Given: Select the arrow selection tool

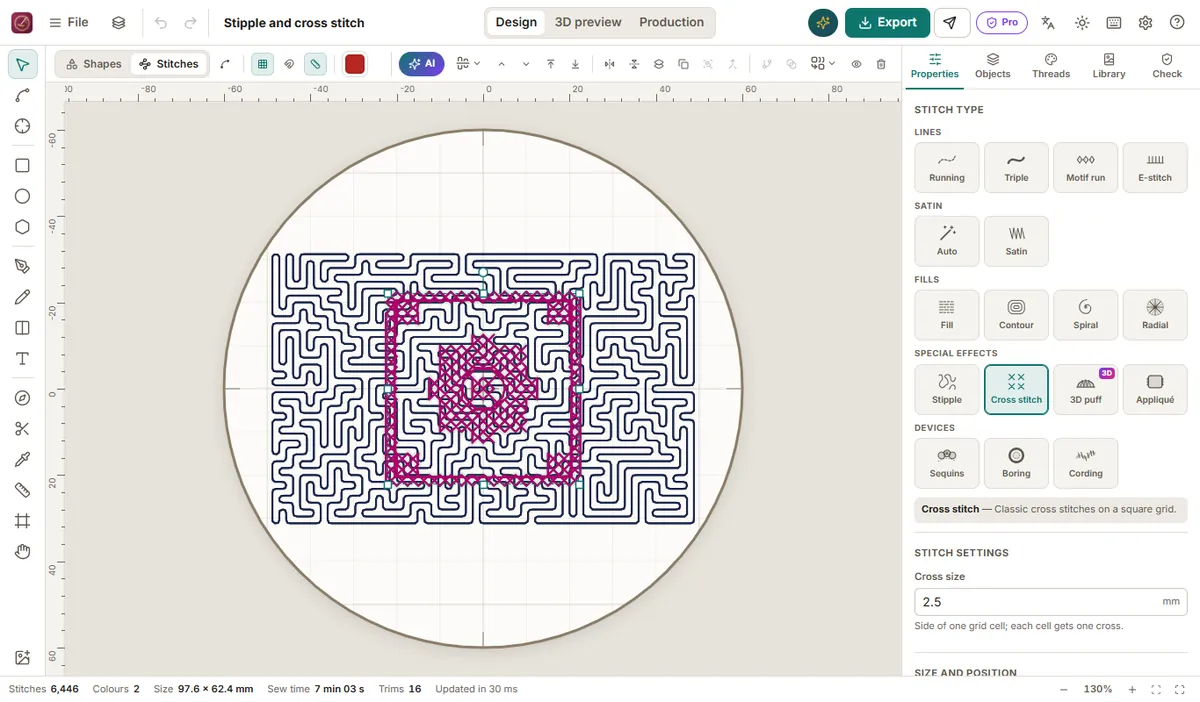Looking at the screenshot, I should pyautogui.click(x=22, y=65).
